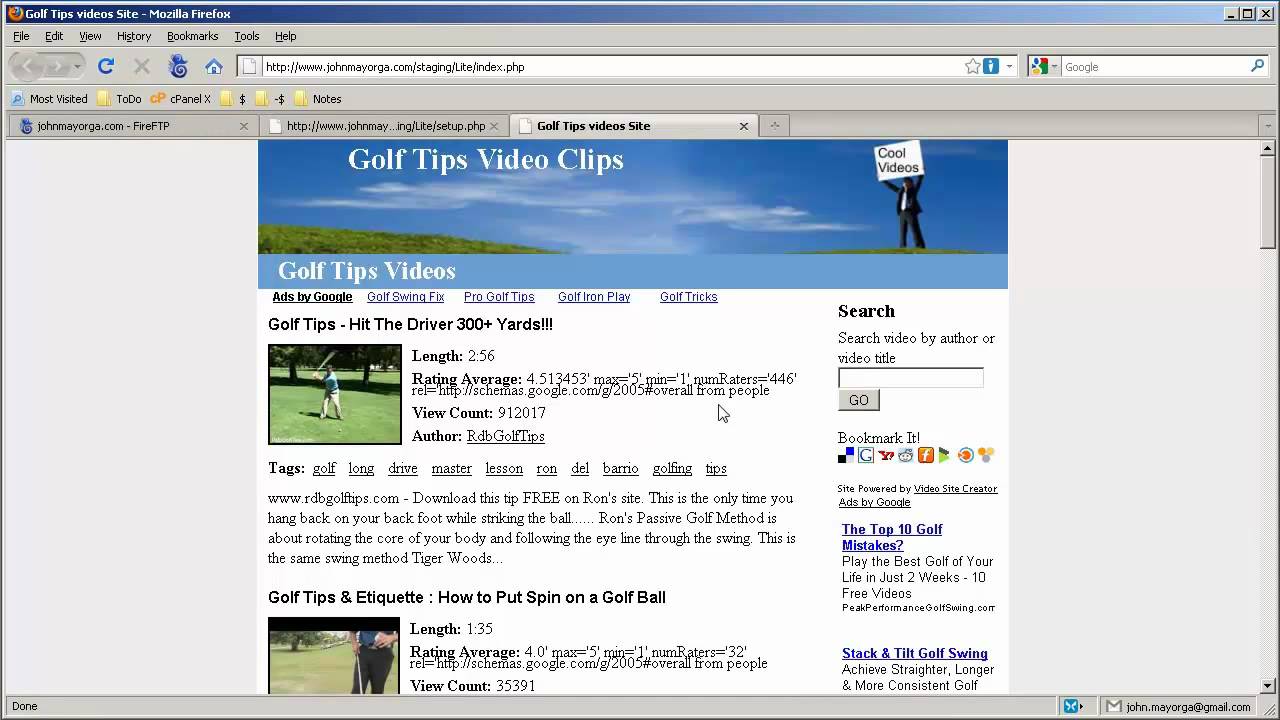Open the $ bookmarks folder

[x=232, y=99]
